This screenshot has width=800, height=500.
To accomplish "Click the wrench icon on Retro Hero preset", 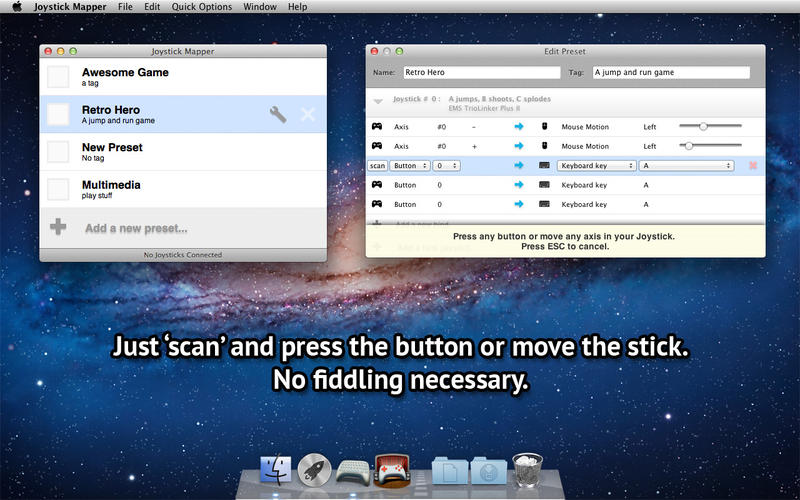I will (279, 115).
